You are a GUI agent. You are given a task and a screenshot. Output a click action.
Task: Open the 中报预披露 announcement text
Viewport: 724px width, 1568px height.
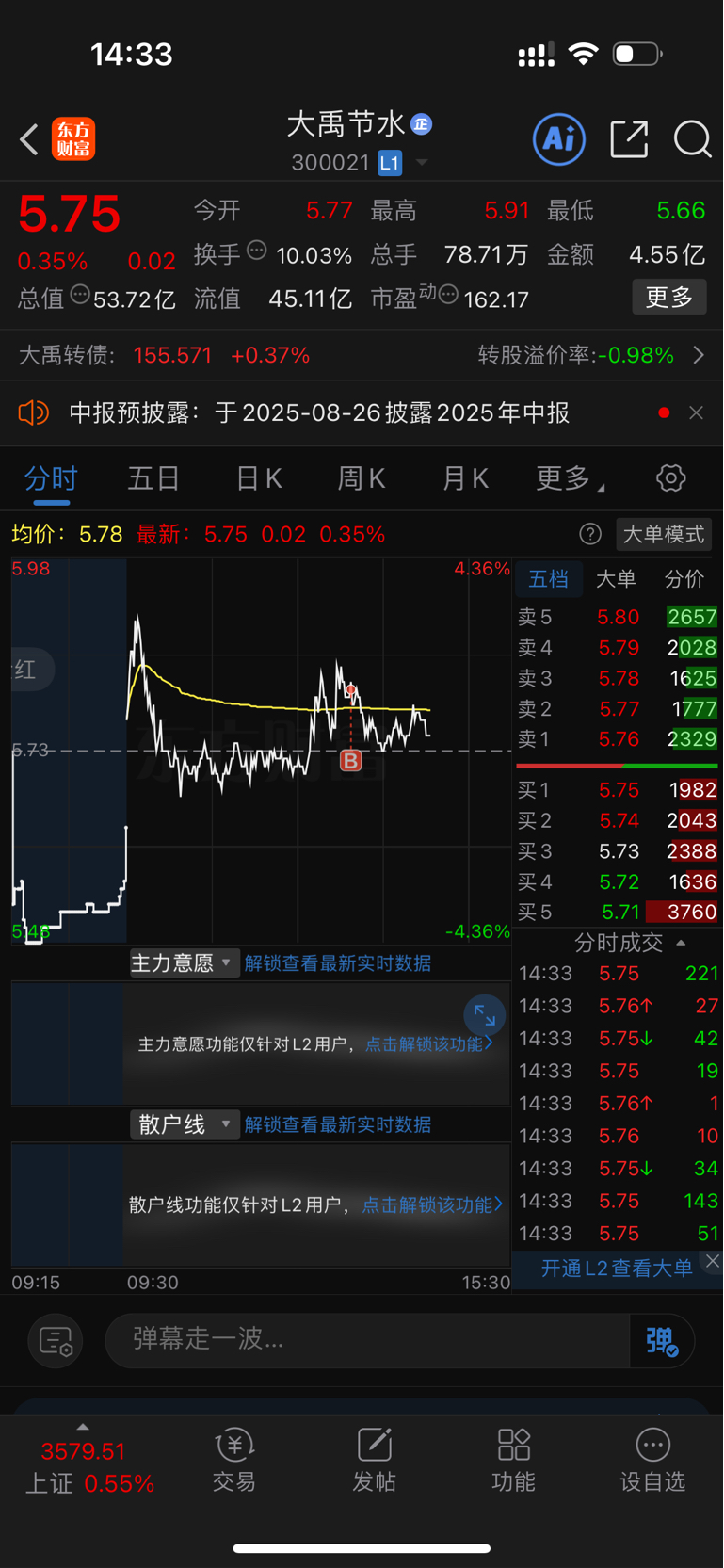[x=319, y=412]
